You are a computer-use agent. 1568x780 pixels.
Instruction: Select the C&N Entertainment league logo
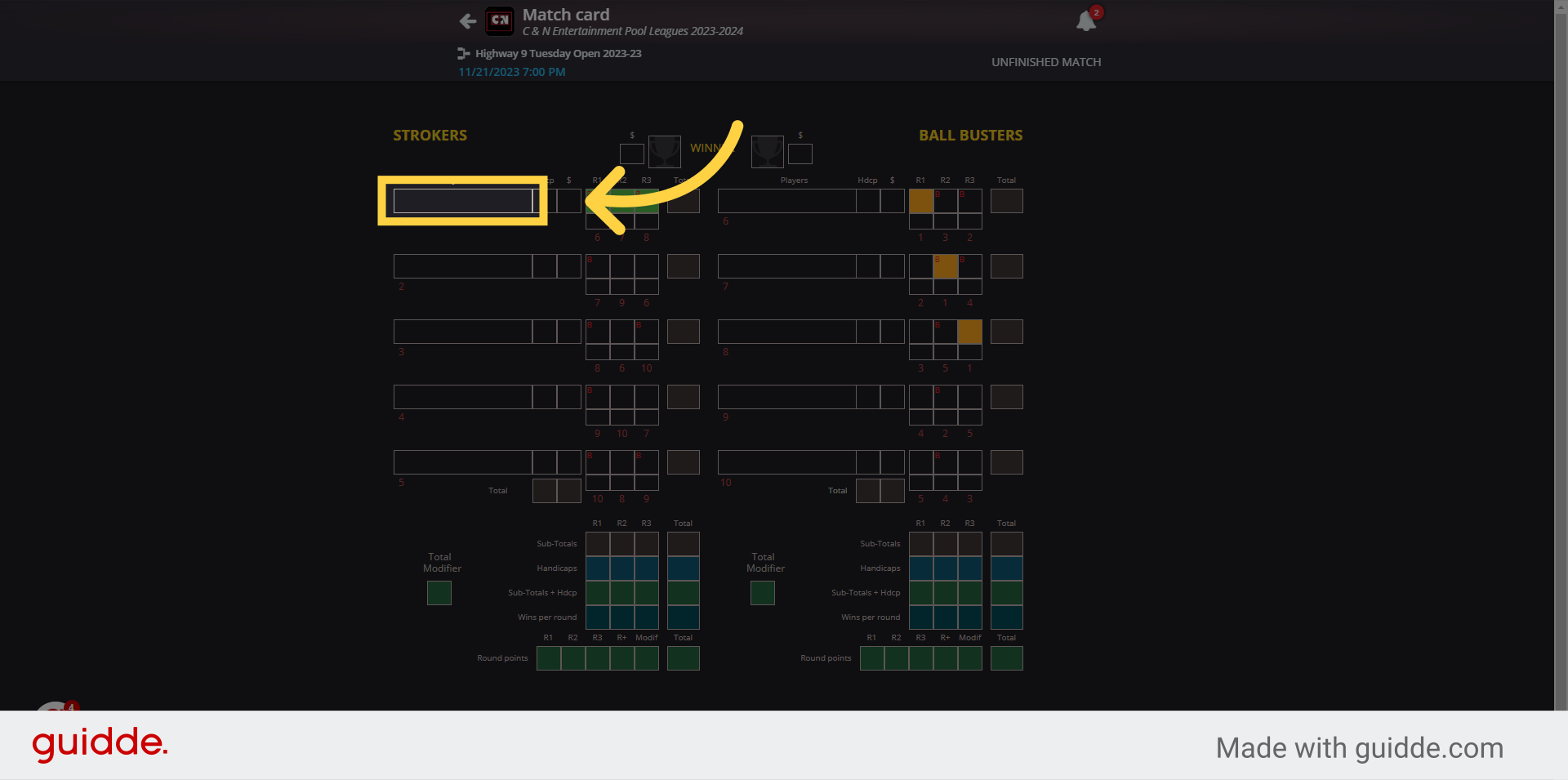click(x=500, y=21)
